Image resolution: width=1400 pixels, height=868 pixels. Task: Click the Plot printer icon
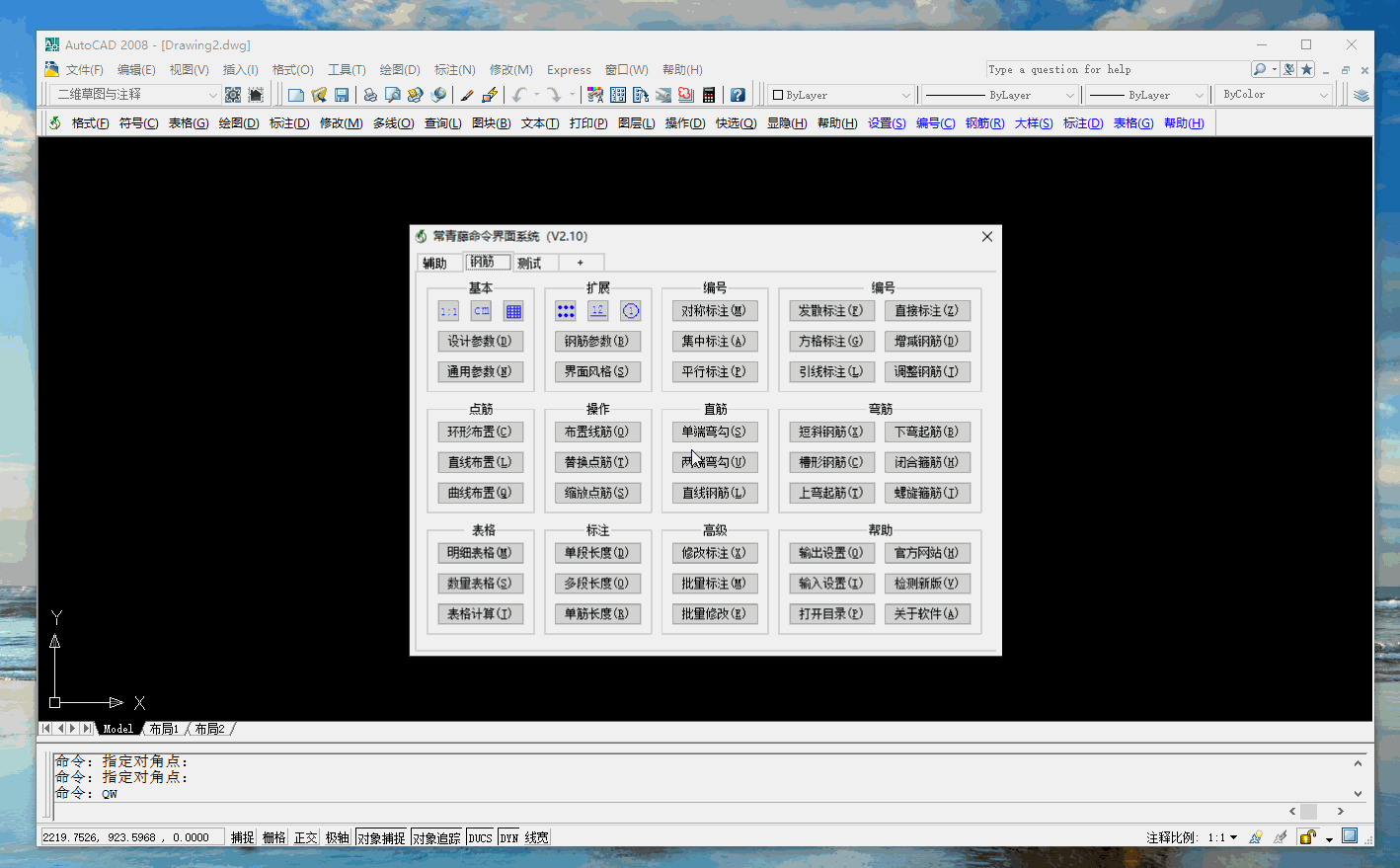369,95
